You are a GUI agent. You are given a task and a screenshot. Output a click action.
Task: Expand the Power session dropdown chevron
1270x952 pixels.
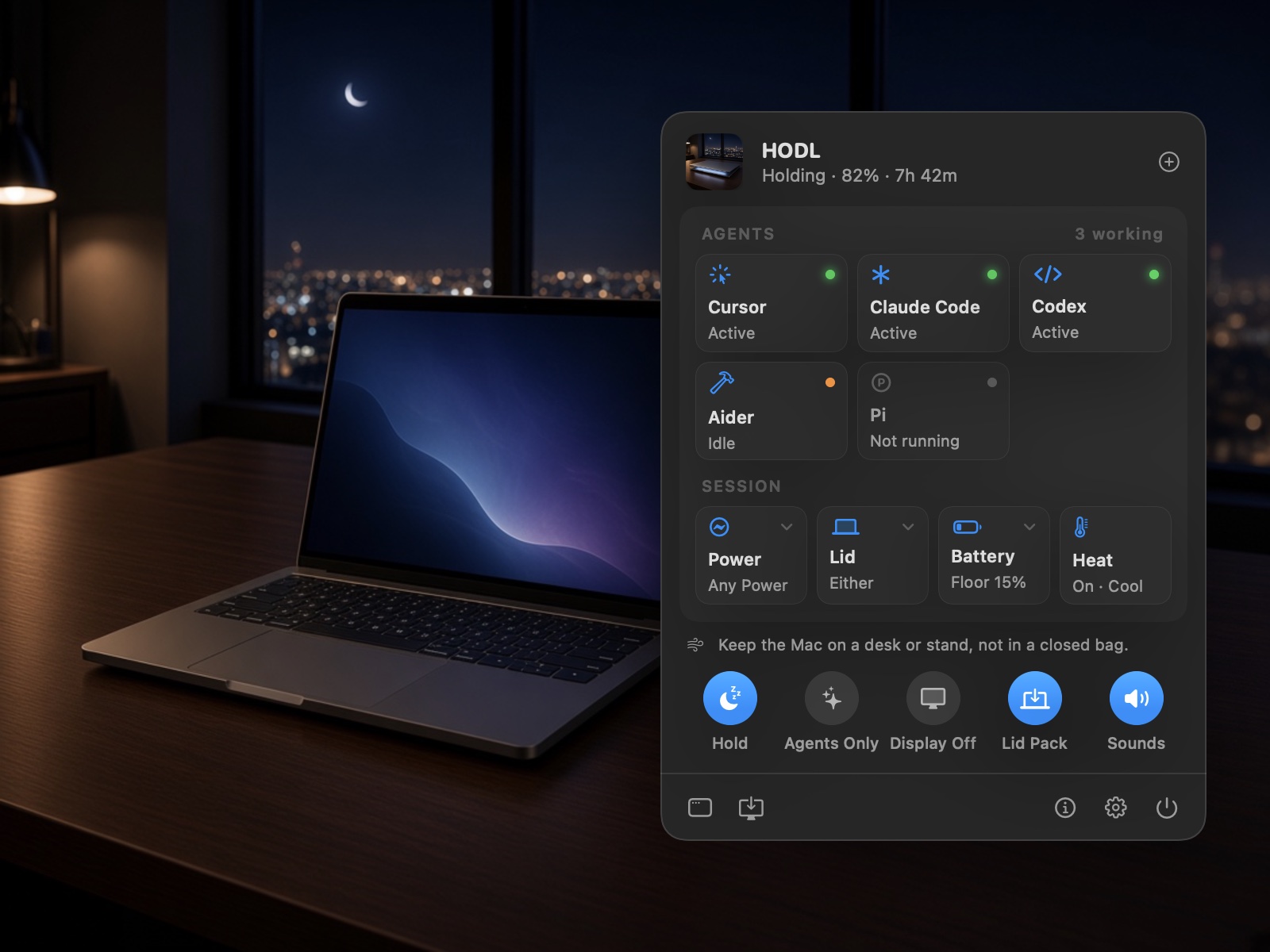point(787,527)
